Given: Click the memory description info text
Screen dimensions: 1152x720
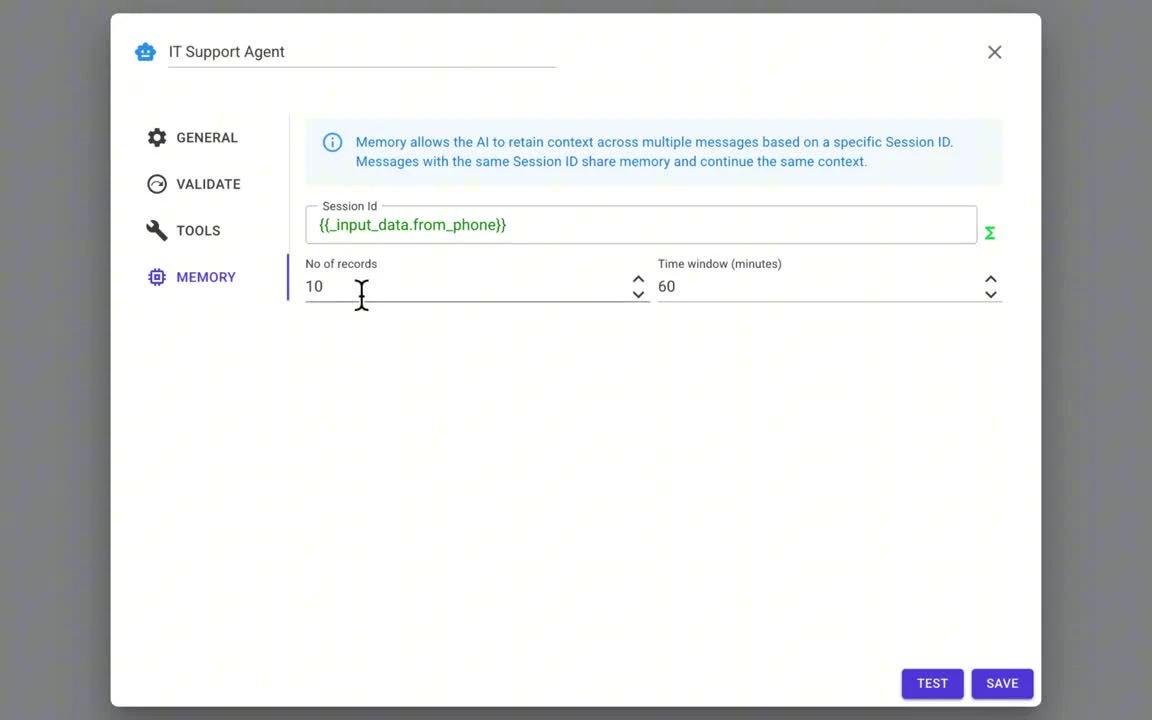Looking at the screenshot, I should 654,152.
